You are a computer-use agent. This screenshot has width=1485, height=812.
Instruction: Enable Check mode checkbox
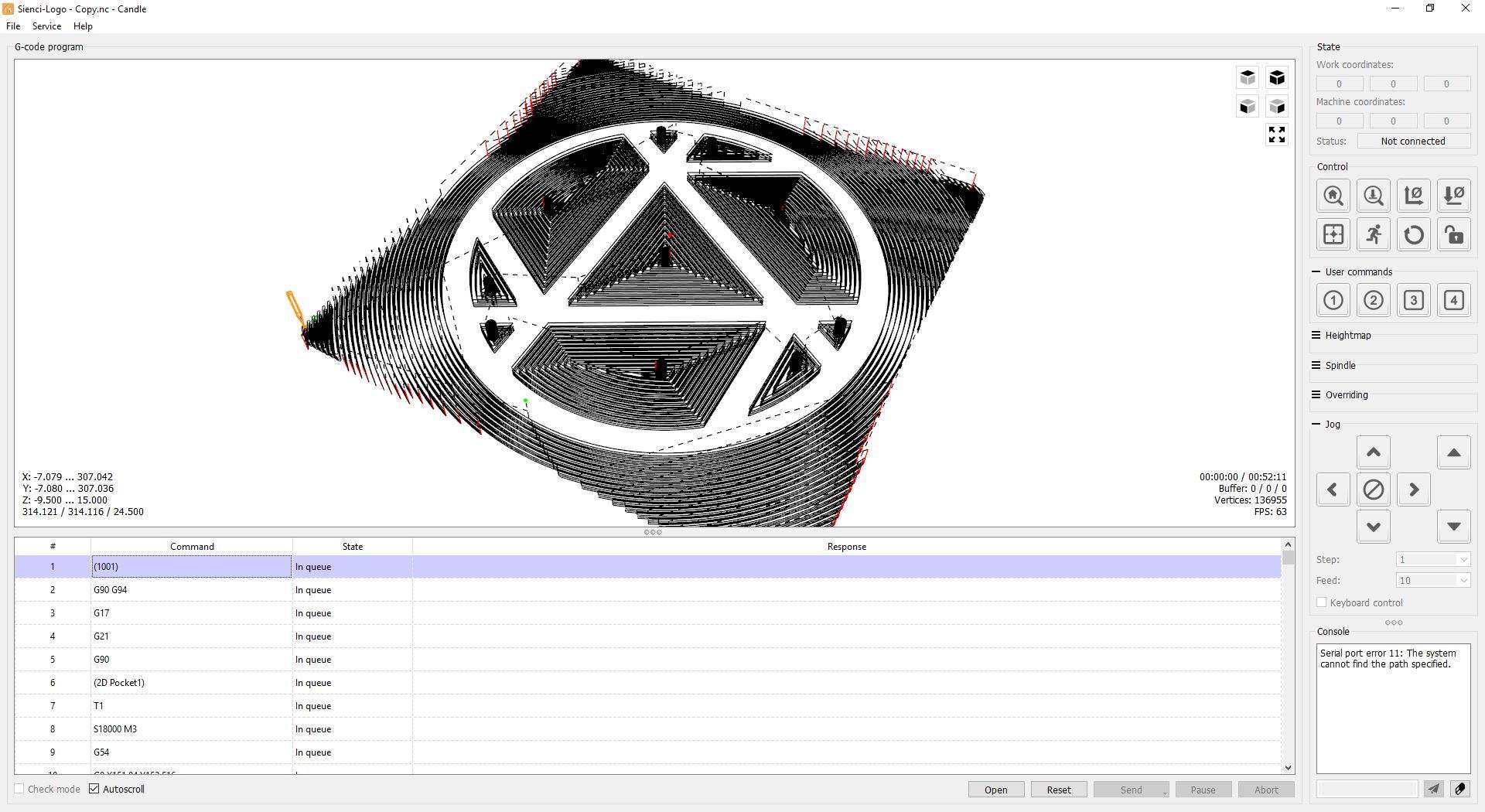19,789
